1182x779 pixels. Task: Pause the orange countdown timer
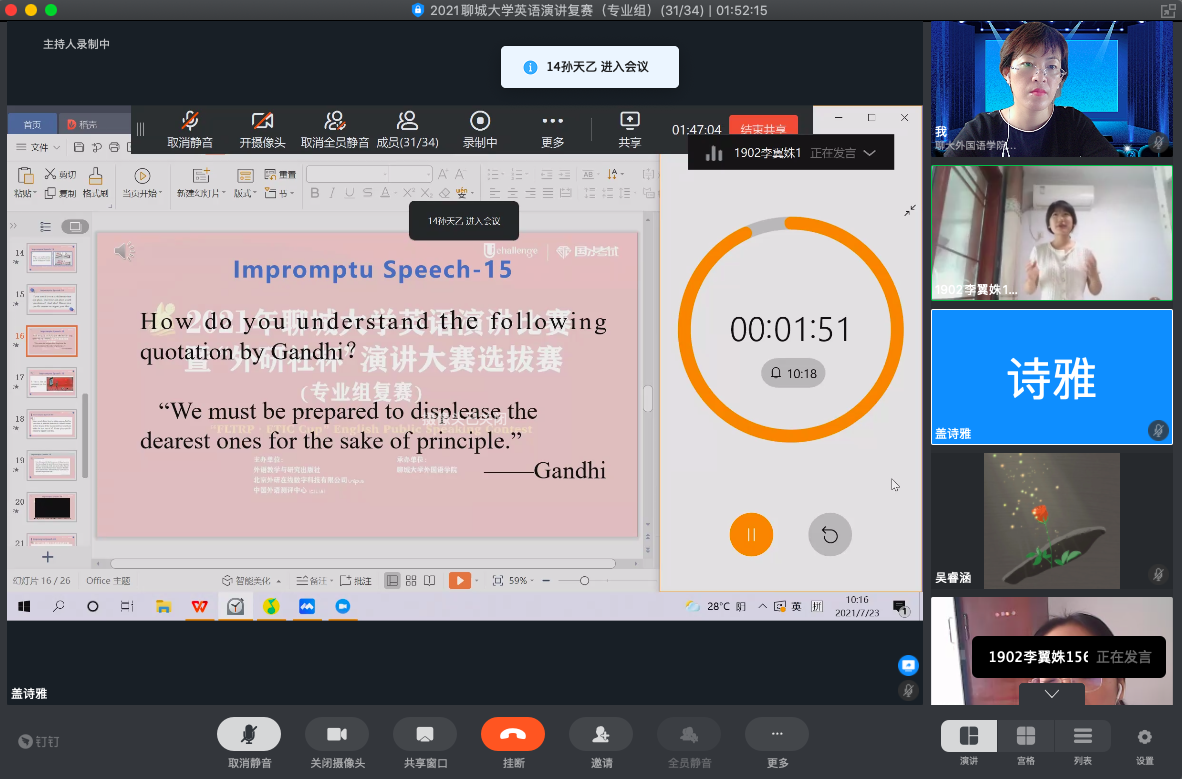[751, 535]
